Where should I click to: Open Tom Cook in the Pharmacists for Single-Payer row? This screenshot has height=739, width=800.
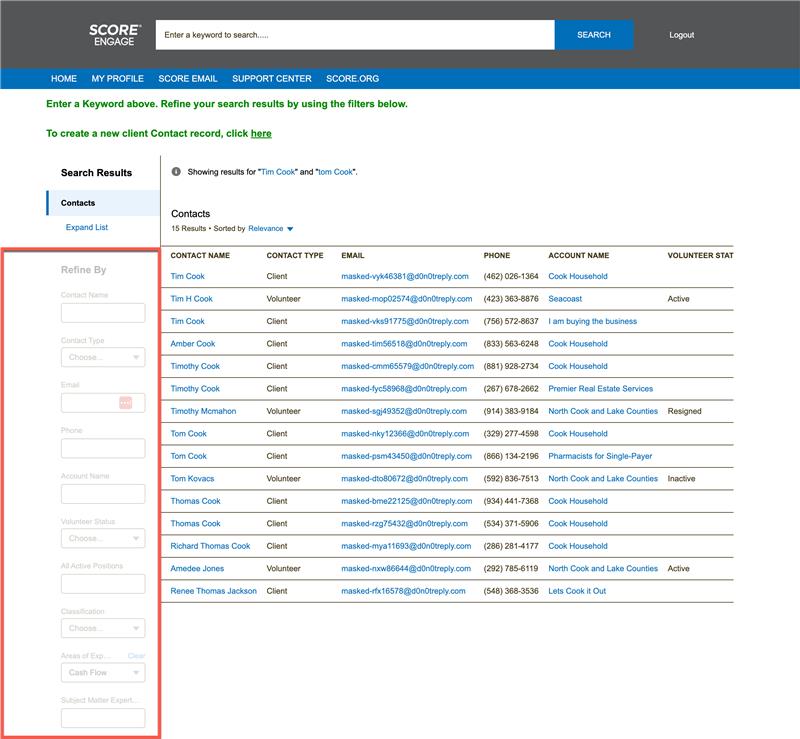click(x=188, y=456)
